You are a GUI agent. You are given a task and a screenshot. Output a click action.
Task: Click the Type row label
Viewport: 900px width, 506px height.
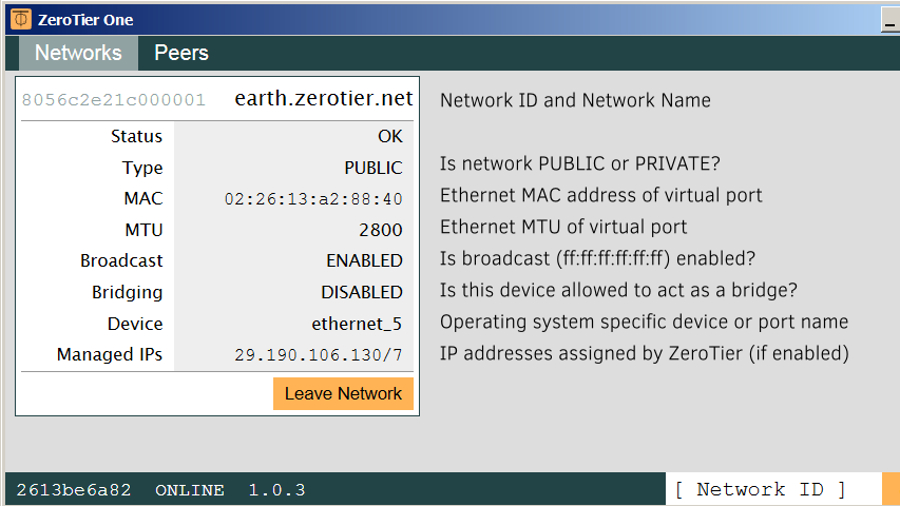(142, 168)
